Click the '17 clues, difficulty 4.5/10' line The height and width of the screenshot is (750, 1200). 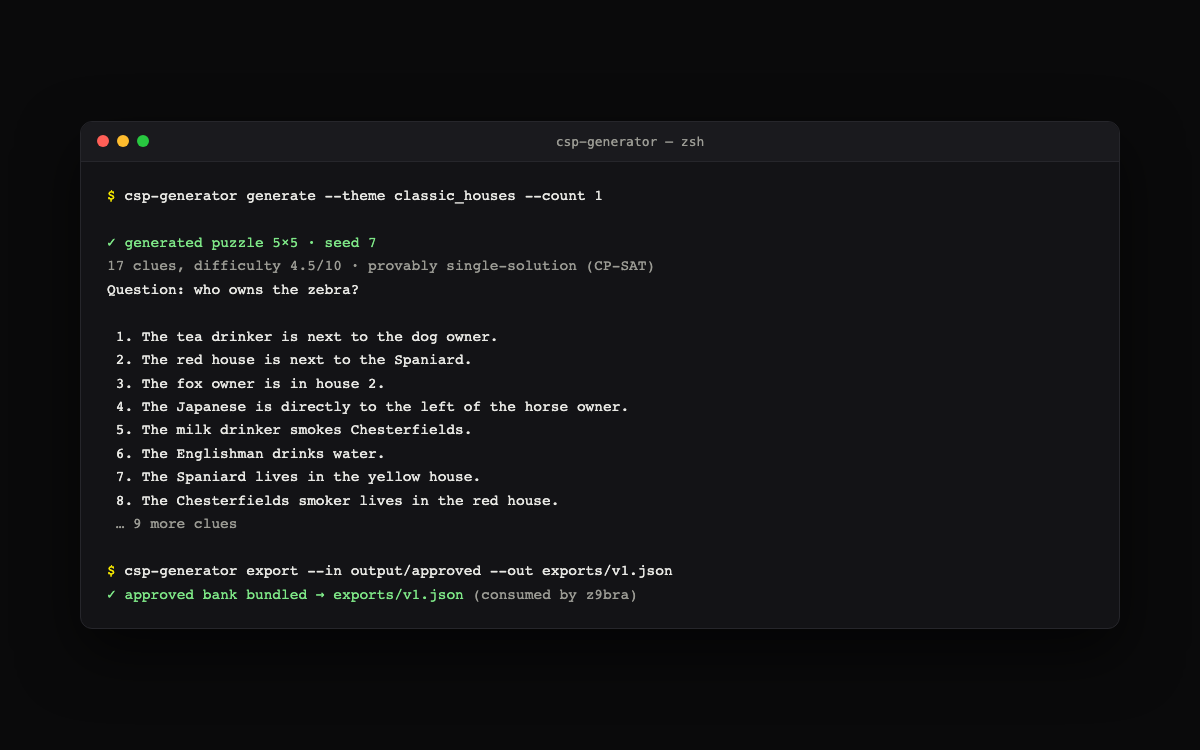click(x=381, y=266)
